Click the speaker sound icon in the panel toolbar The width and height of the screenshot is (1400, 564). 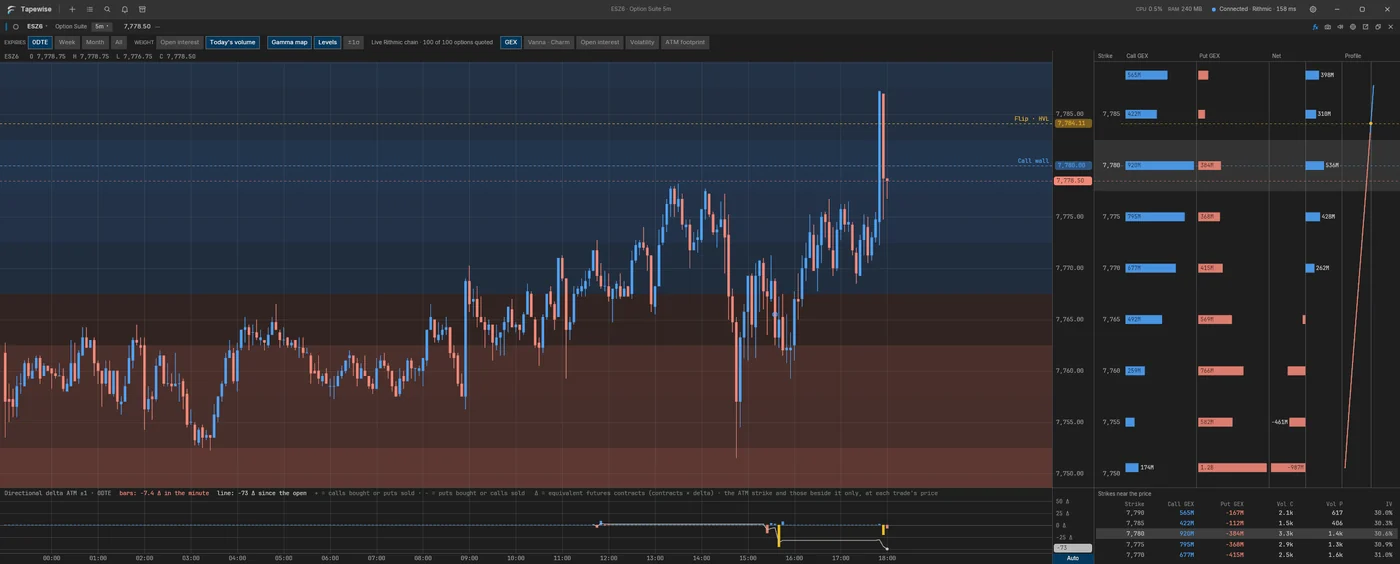click(1341, 27)
